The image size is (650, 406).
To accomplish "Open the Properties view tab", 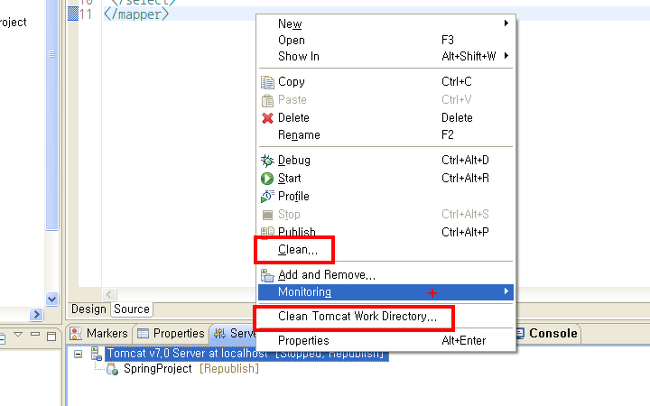I will click(171, 333).
